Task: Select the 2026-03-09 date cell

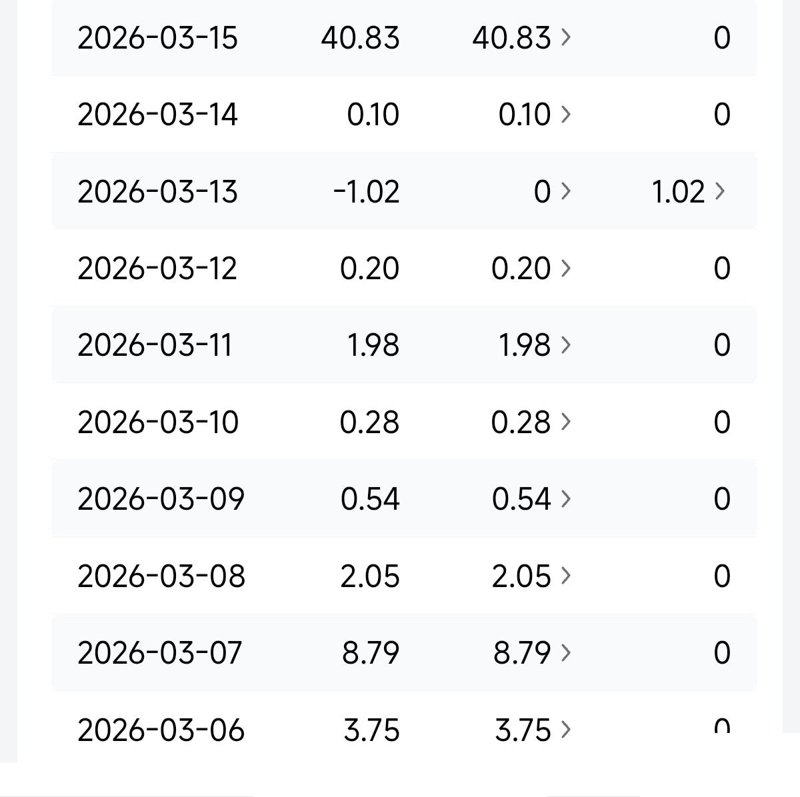Action: pos(161,499)
